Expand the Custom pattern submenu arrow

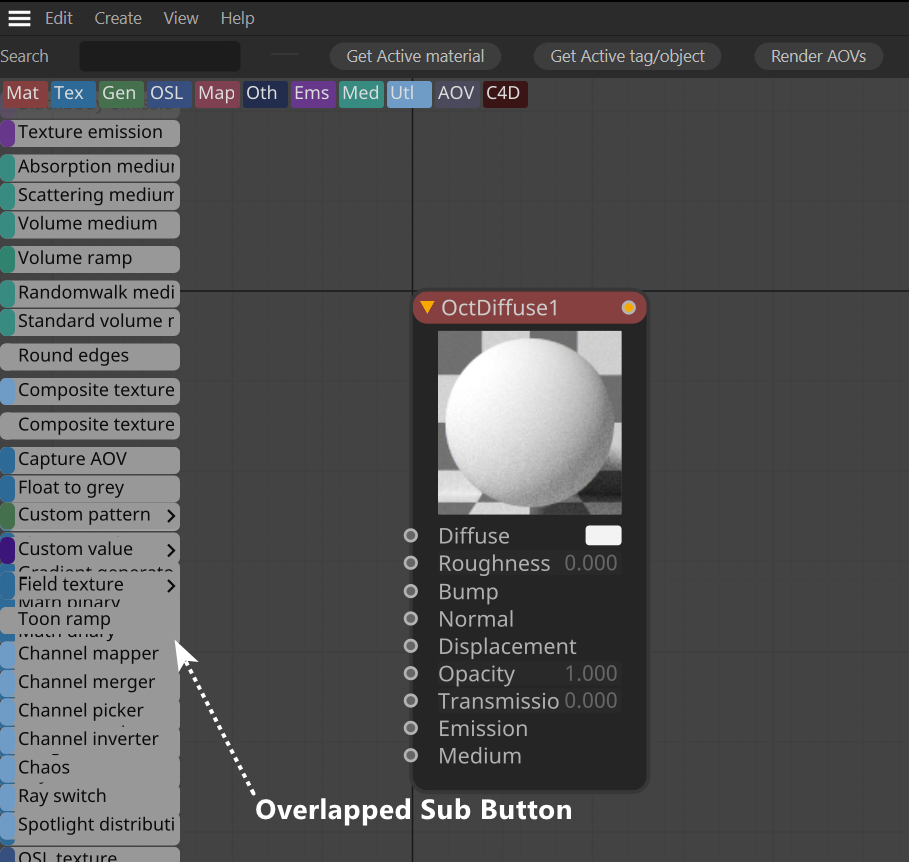click(x=170, y=515)
